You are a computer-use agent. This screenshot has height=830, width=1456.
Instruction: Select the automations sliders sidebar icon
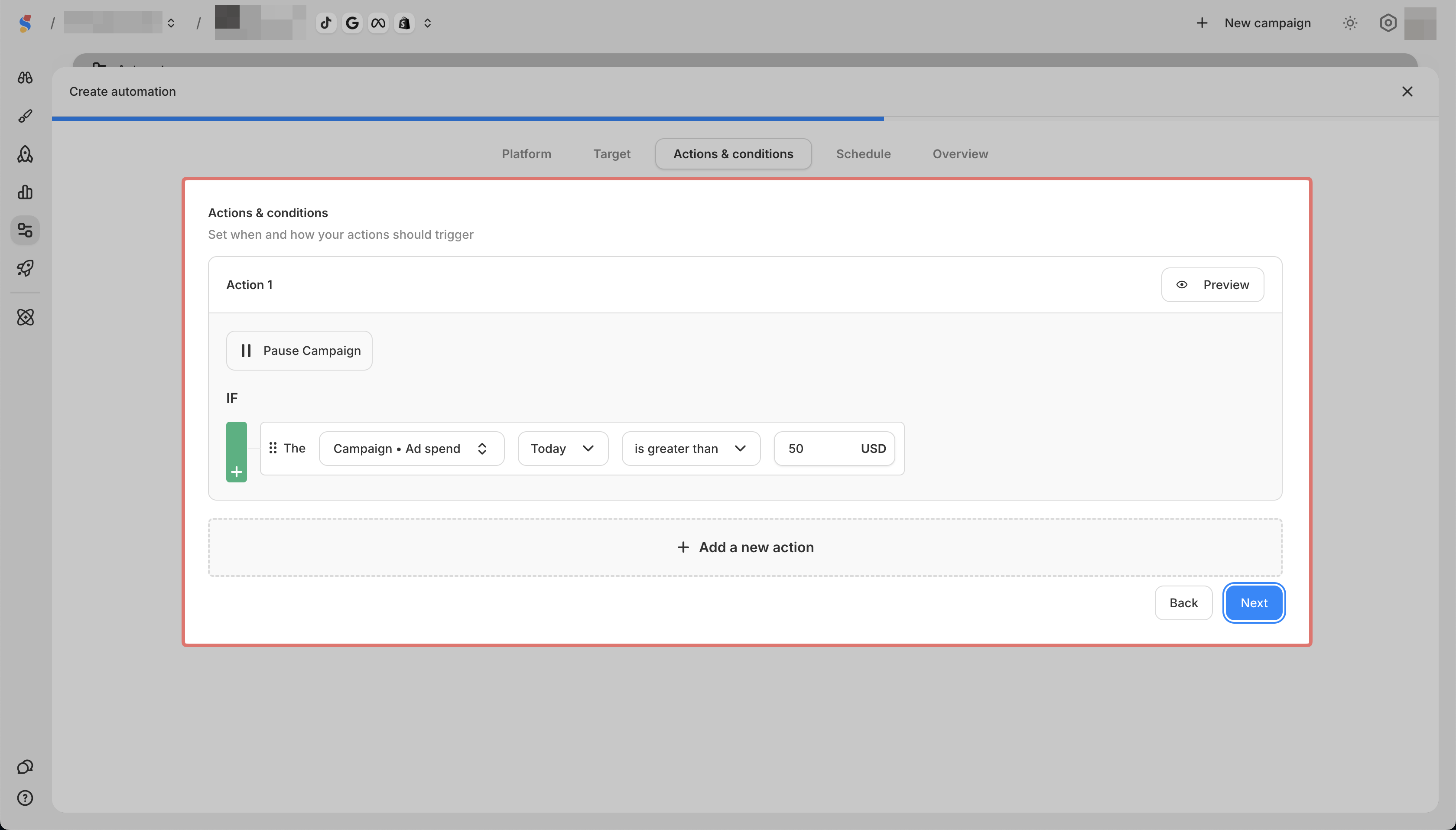point(25,230)
